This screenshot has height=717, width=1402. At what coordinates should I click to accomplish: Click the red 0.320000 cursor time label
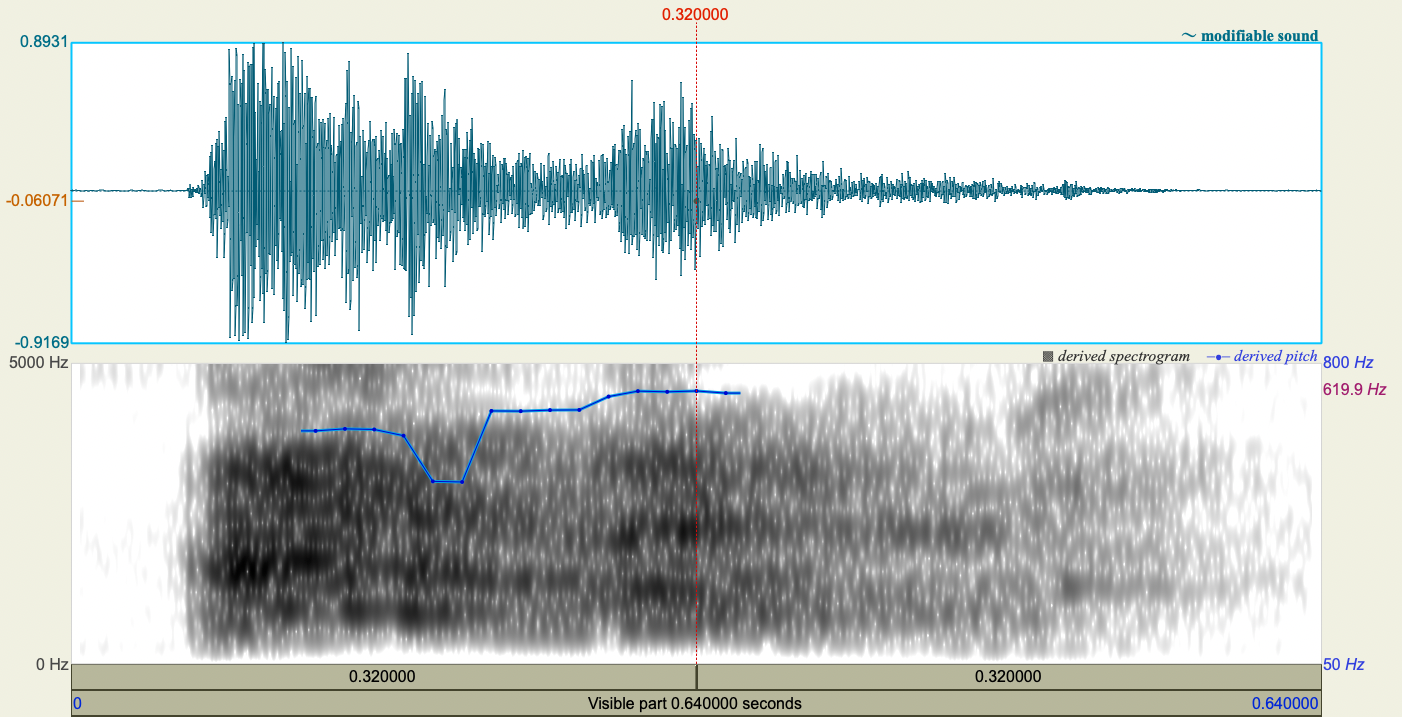(695, 15)
